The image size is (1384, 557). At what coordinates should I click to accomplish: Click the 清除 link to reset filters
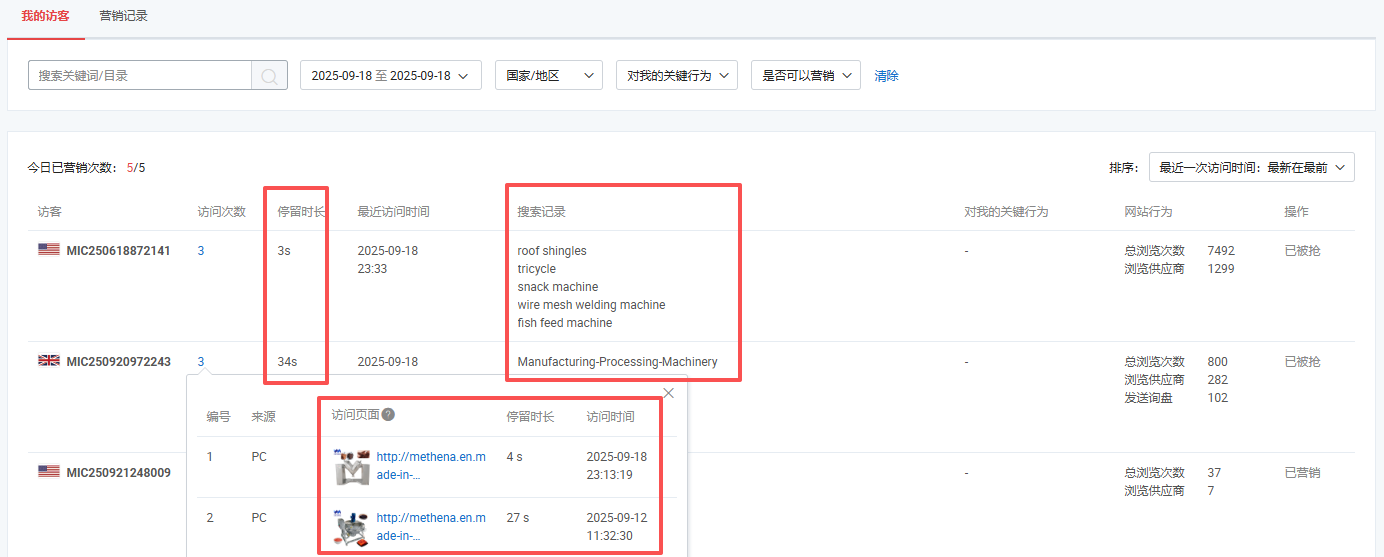[x=886, y=76]
